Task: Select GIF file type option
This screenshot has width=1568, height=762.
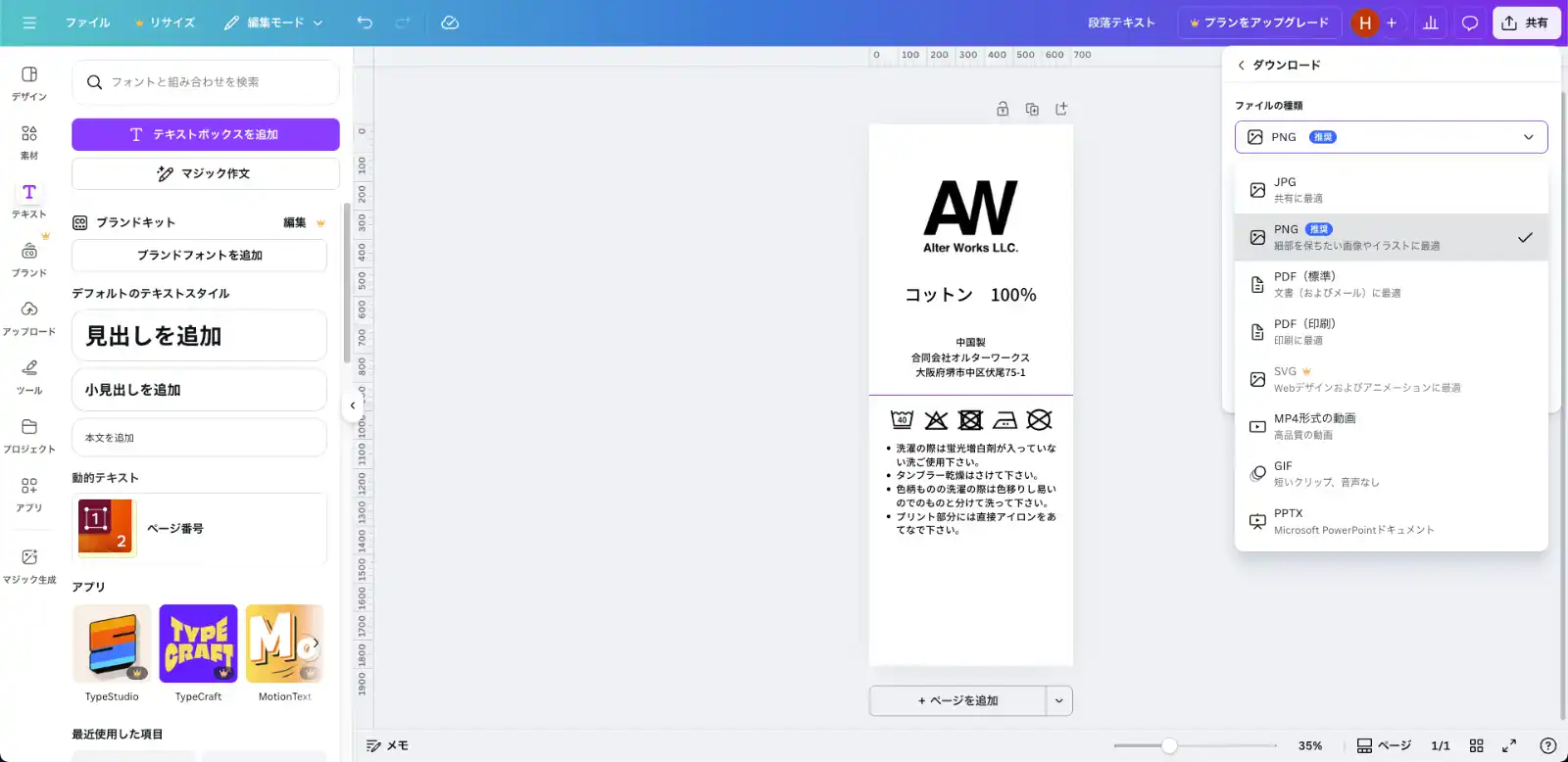Action: pos(1391,474)
